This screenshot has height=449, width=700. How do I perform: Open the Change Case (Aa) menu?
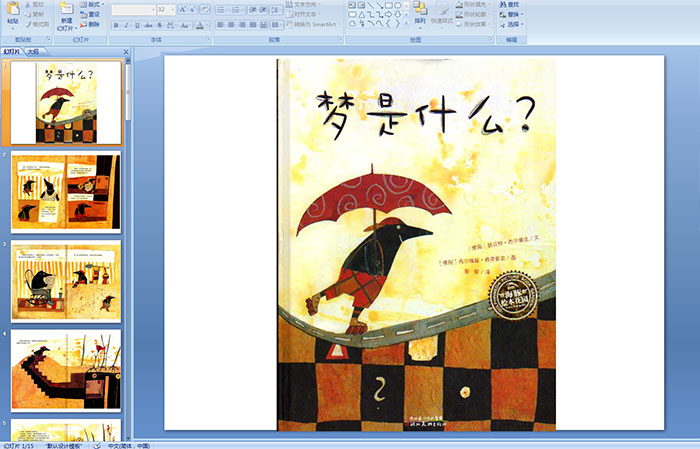pyautogui.click(x=185, y=25)
